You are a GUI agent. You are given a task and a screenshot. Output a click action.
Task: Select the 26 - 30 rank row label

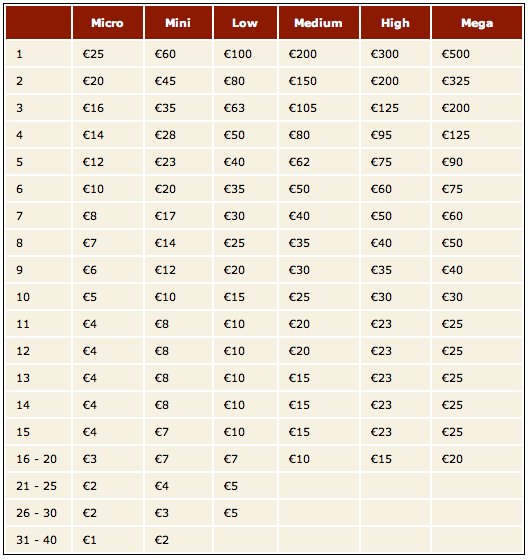coord(38,513)
